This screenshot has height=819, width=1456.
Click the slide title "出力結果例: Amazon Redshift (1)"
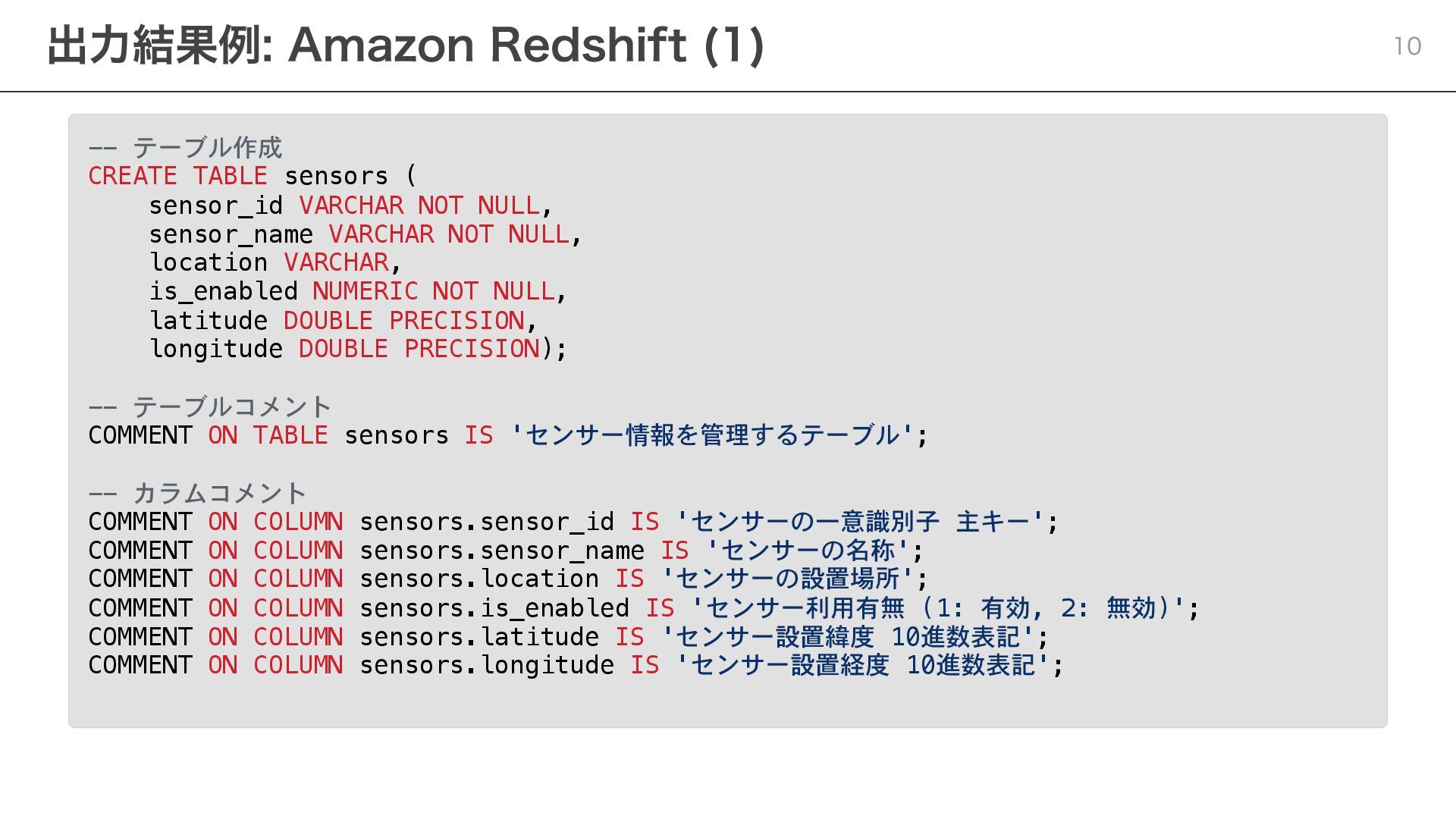tap(406, 45)
